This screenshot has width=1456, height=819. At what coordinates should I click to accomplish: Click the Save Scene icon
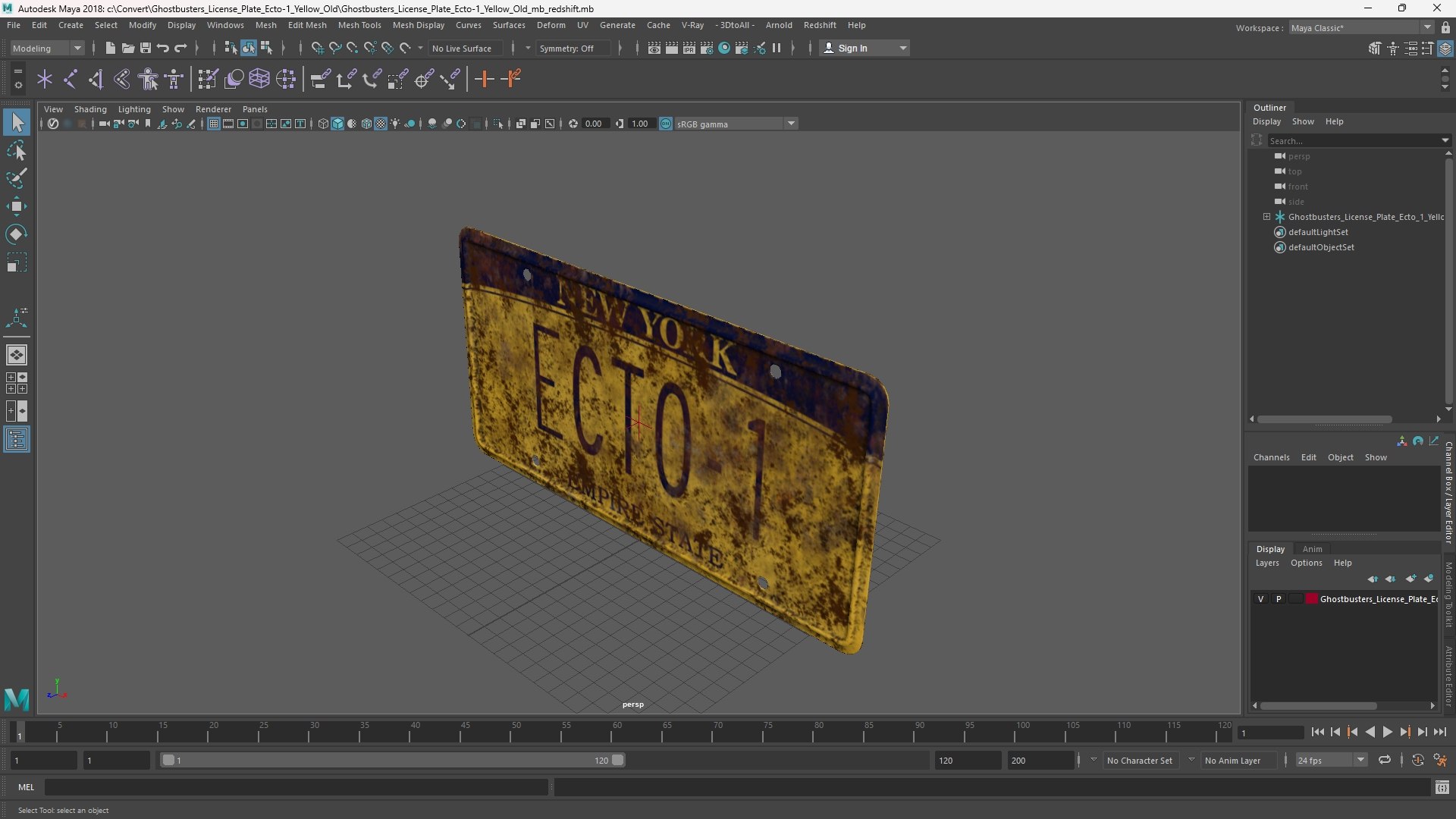(x=145, y=48)
